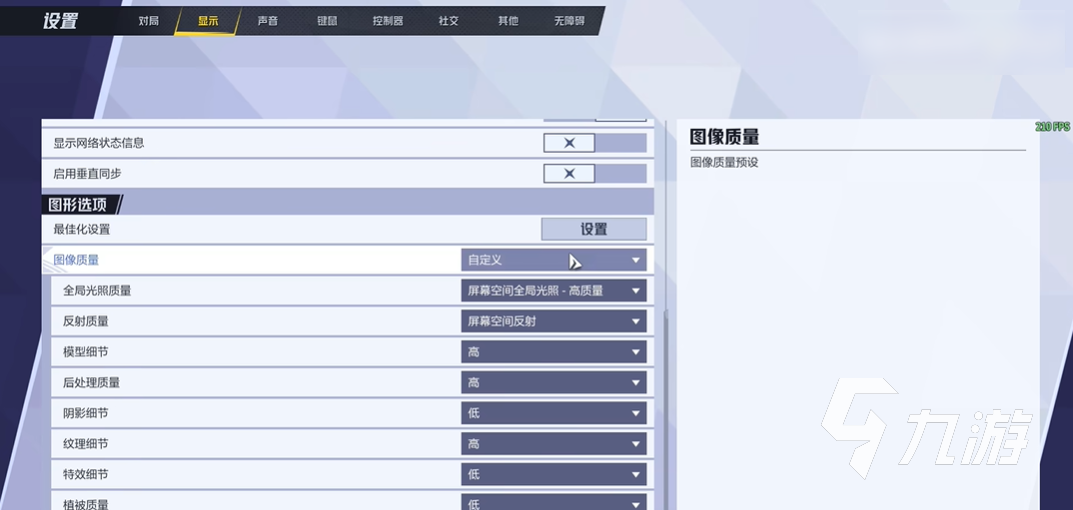Click the 纹理细节 label
This screenshot has height=510, width=1073.
86,444
